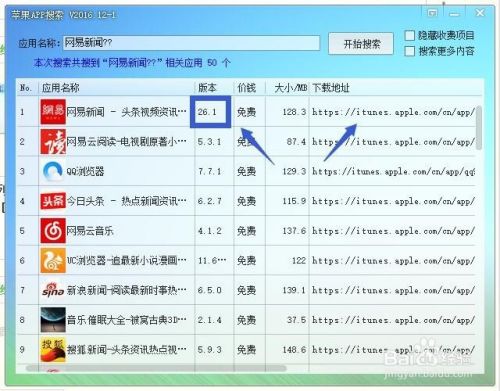Click size cell 87.4
The image size is (500, 391).
click(x=296, y=142)
